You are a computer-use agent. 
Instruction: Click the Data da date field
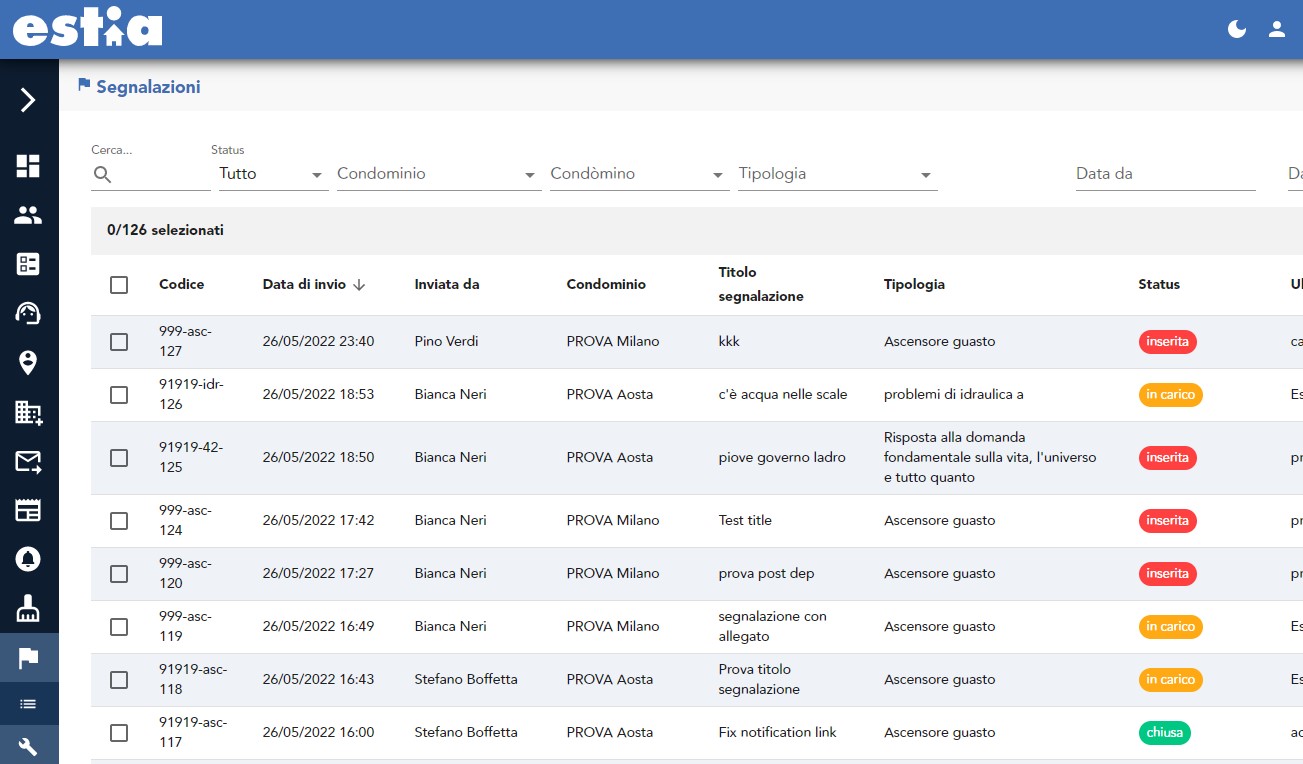(x=1164, y=174)
